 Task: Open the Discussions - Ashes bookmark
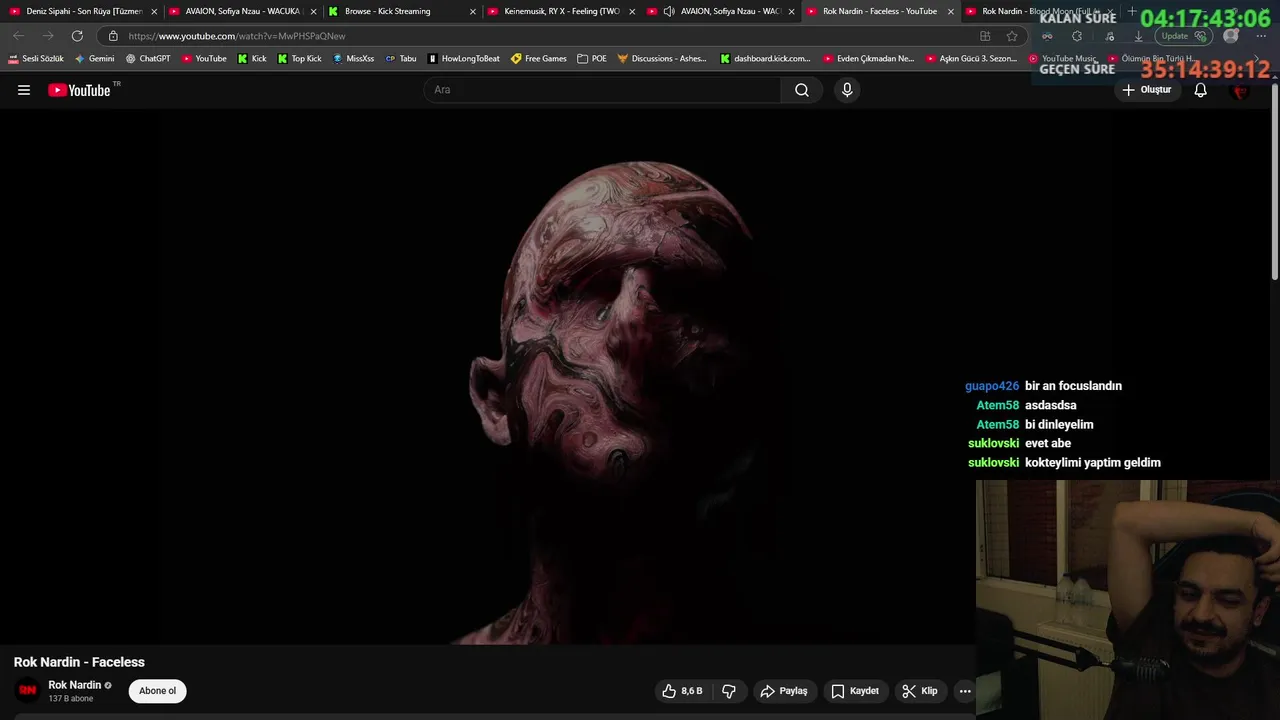662,59
